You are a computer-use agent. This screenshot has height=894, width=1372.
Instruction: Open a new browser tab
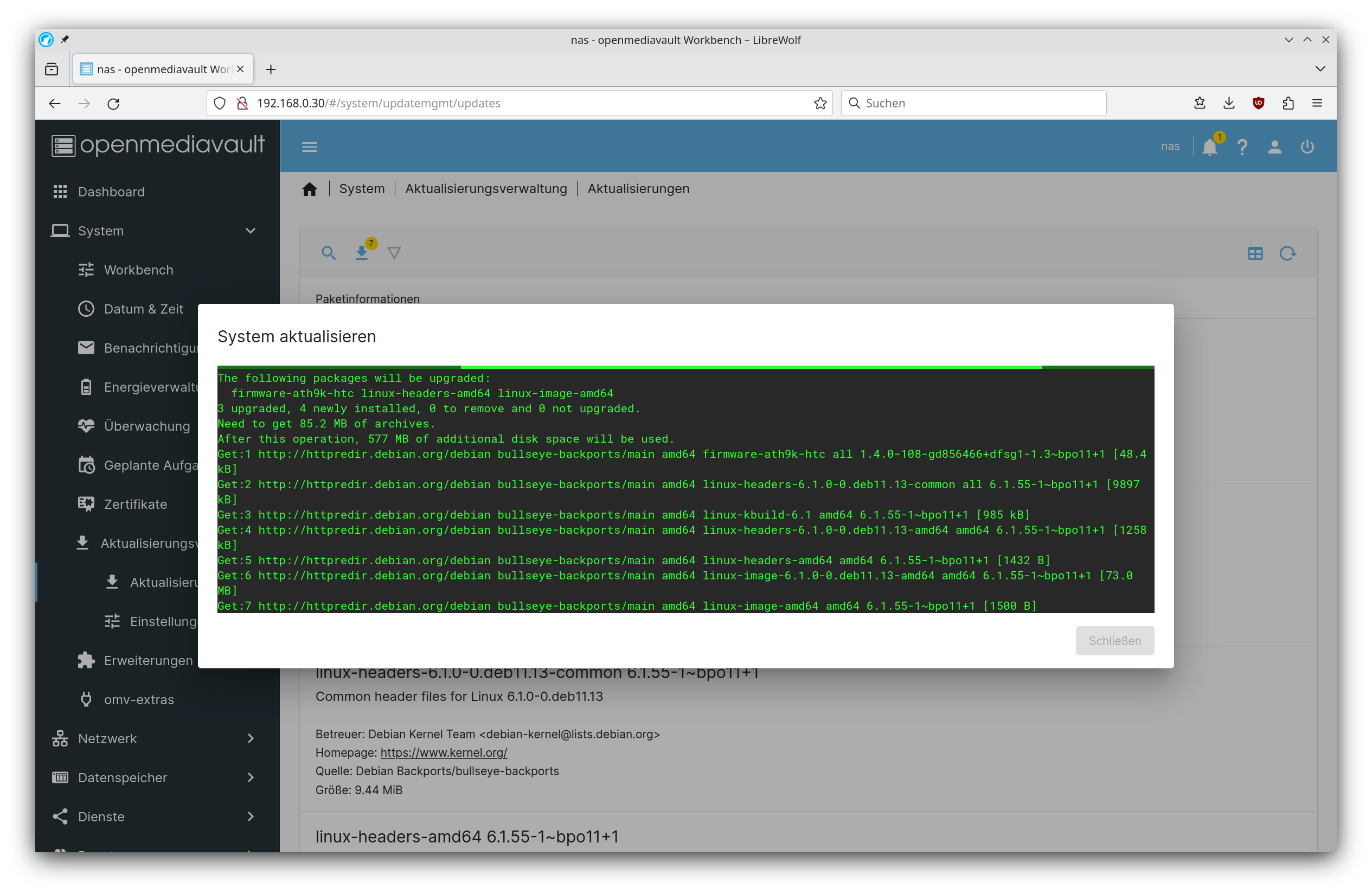(x=271, y=69)
